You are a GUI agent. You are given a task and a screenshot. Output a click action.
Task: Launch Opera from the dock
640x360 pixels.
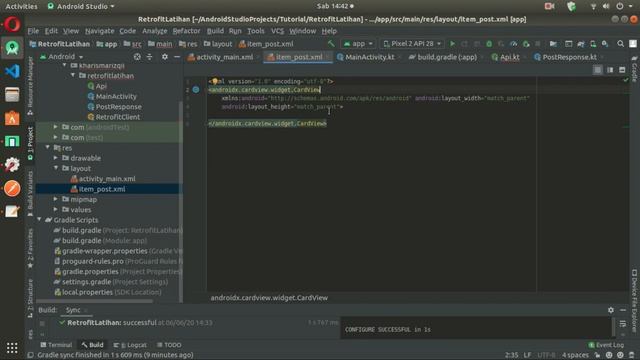click(12, 24)
